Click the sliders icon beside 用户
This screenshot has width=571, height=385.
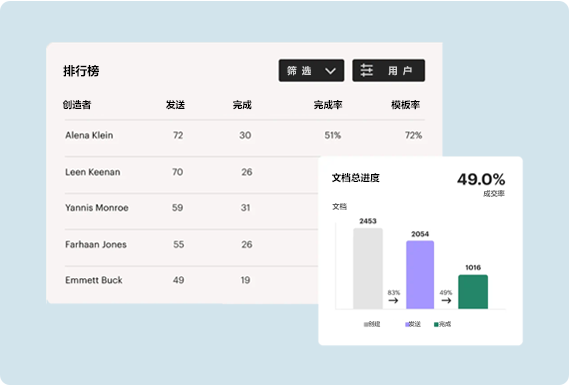(367, 70)
